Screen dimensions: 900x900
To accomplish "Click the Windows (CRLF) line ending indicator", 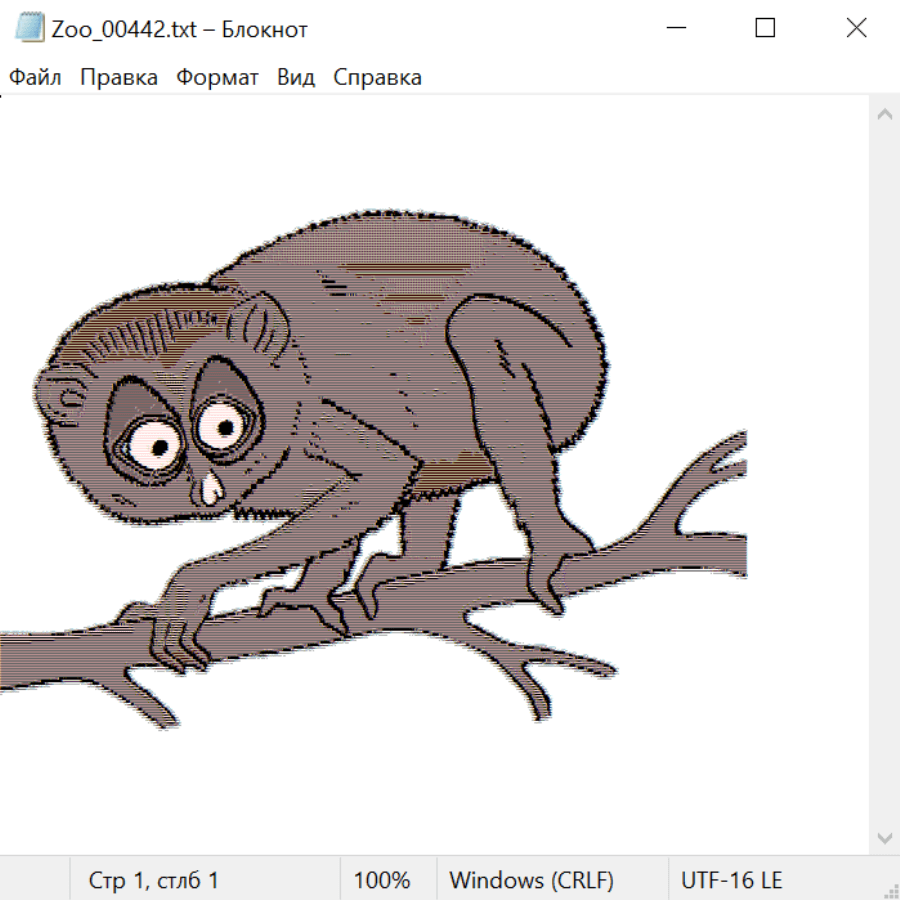I will (531, 881).
